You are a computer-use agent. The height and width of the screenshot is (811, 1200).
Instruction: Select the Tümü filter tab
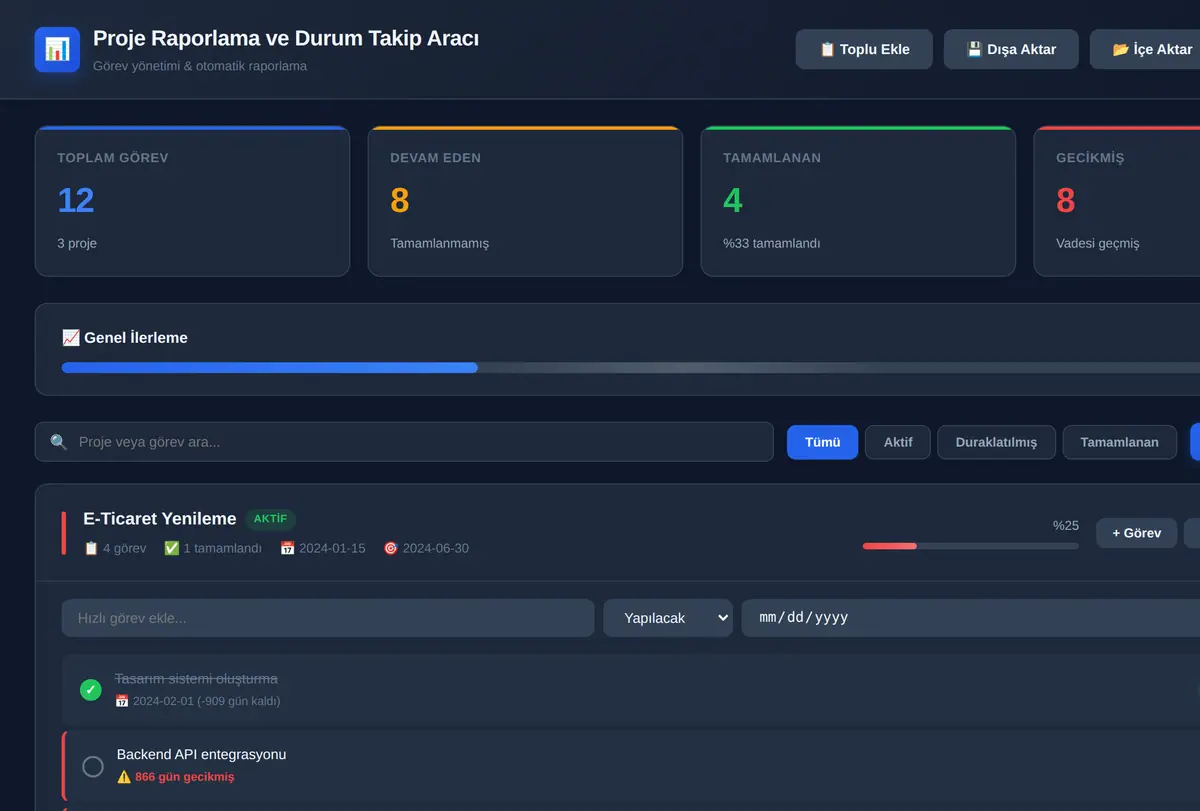pyautogui.click(x=822, y=442)
